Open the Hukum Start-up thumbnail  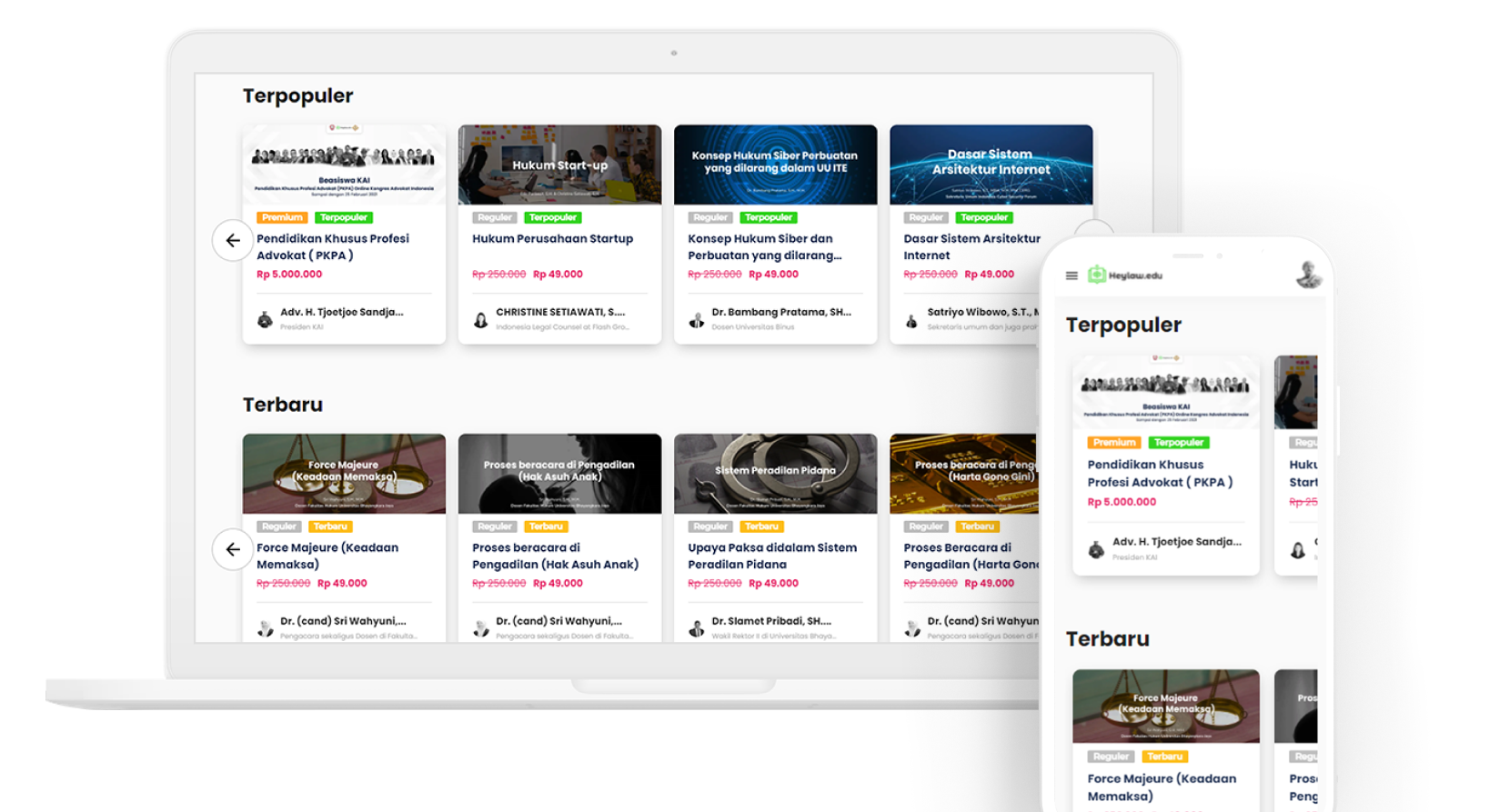coord(559,165)
